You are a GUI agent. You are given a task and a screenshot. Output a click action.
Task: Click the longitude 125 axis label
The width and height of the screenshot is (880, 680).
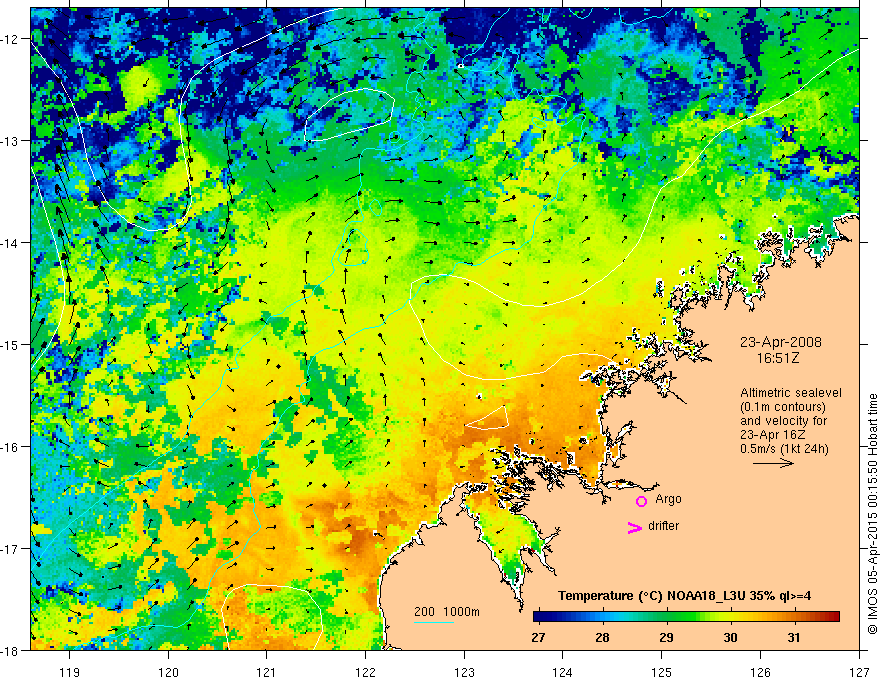662,672
